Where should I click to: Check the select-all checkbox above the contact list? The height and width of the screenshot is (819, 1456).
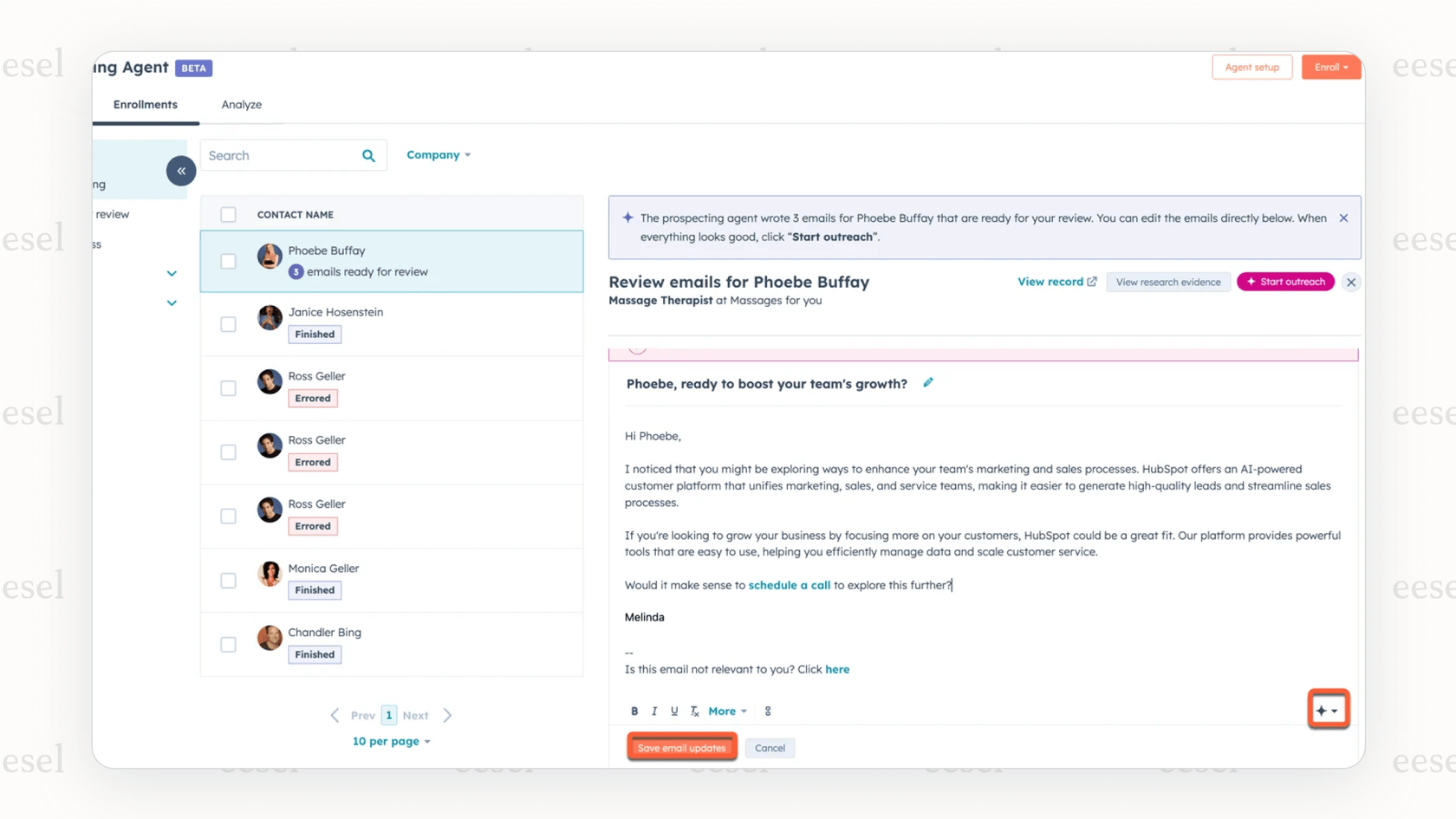[228, 214]
